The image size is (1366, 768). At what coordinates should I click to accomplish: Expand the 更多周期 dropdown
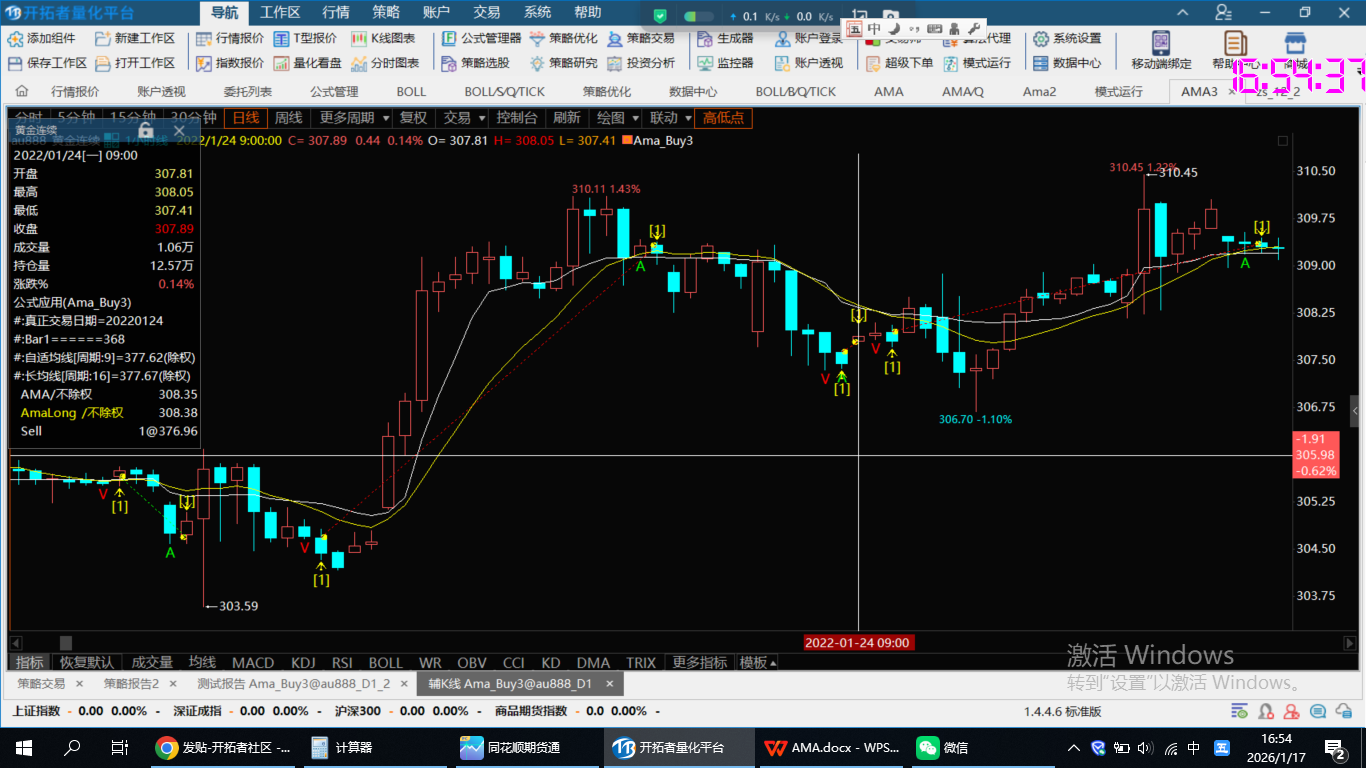(353, 117)
